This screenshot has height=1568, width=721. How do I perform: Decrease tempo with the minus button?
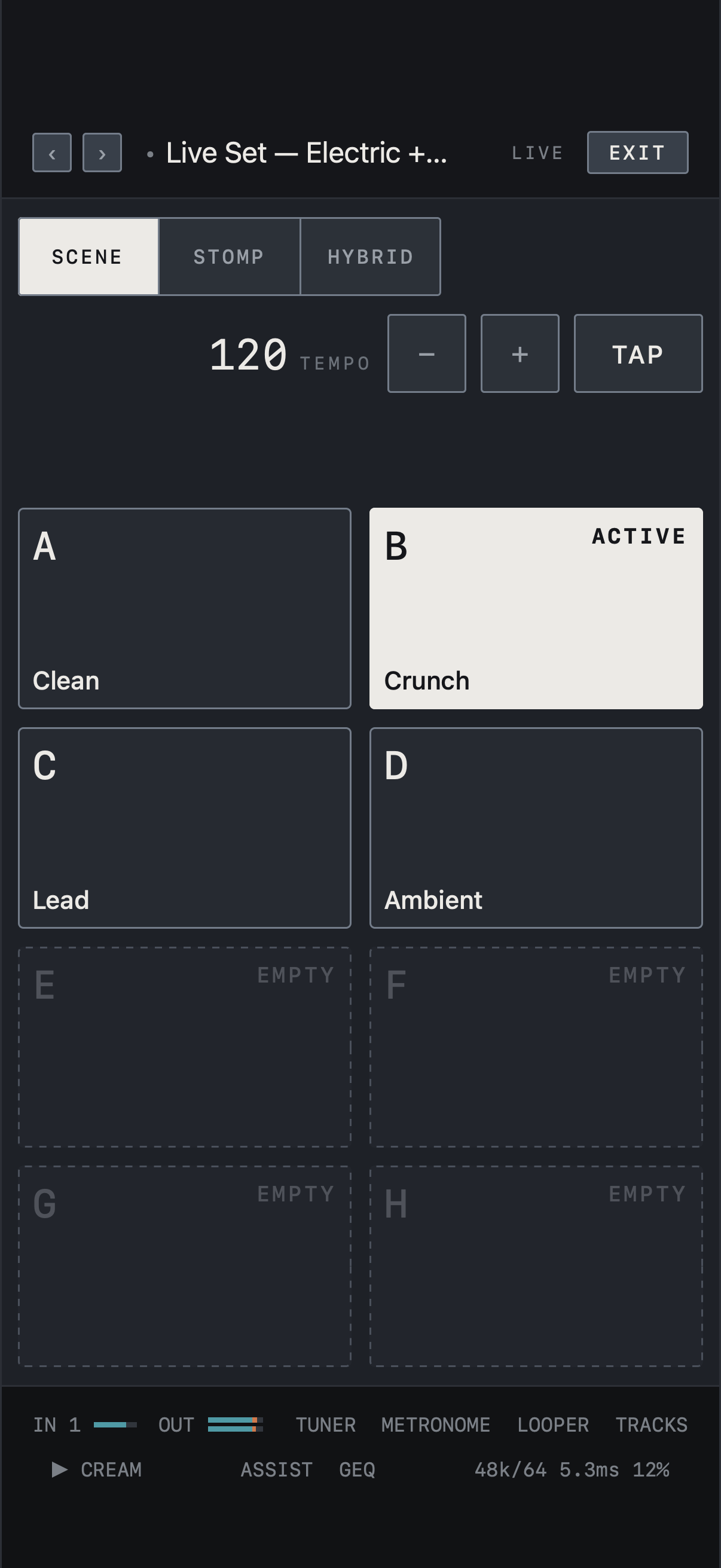click(426, 353)
